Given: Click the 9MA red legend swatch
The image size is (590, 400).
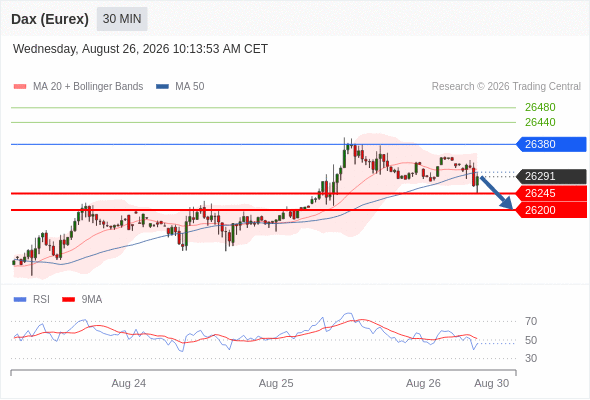Looking at the screenshot, I should (68, 300).
